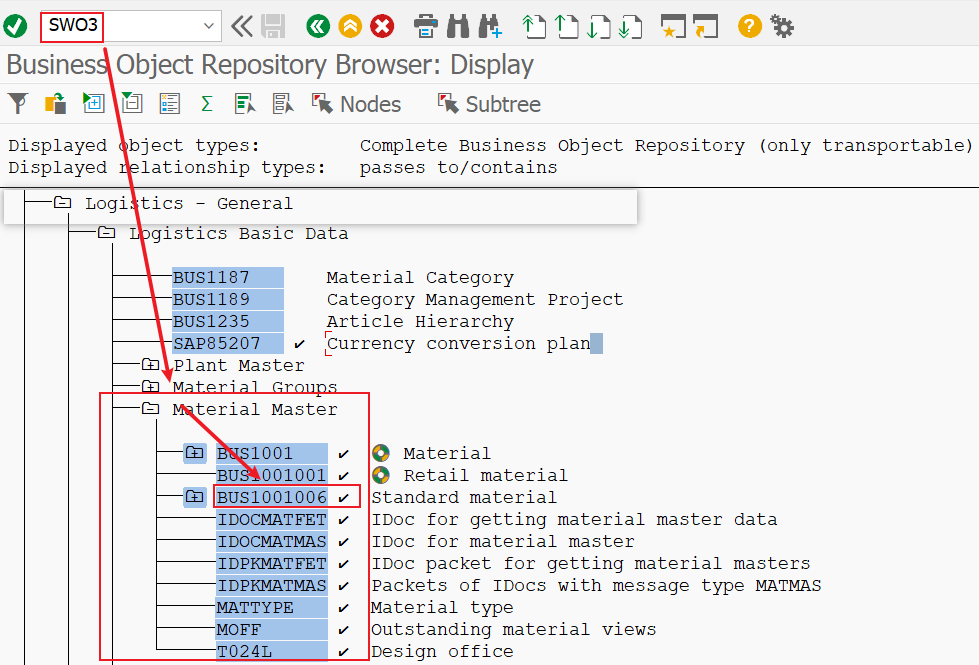979x665 pixels.
Task: Expand the BUS1001 Material node
Action: (195, 453)
